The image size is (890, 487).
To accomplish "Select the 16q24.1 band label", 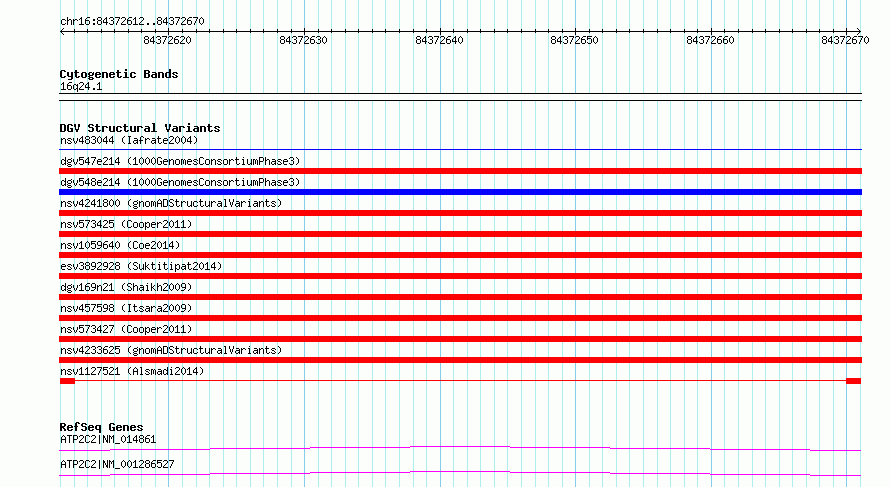I will pyautogui.click(x=81, y=86).
